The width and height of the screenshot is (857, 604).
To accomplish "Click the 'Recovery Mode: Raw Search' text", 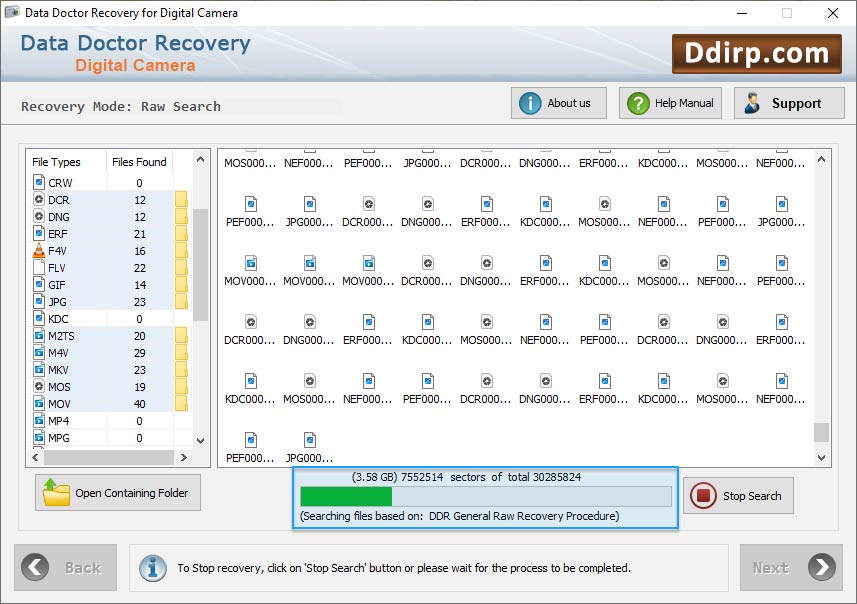I will (121, 106).
